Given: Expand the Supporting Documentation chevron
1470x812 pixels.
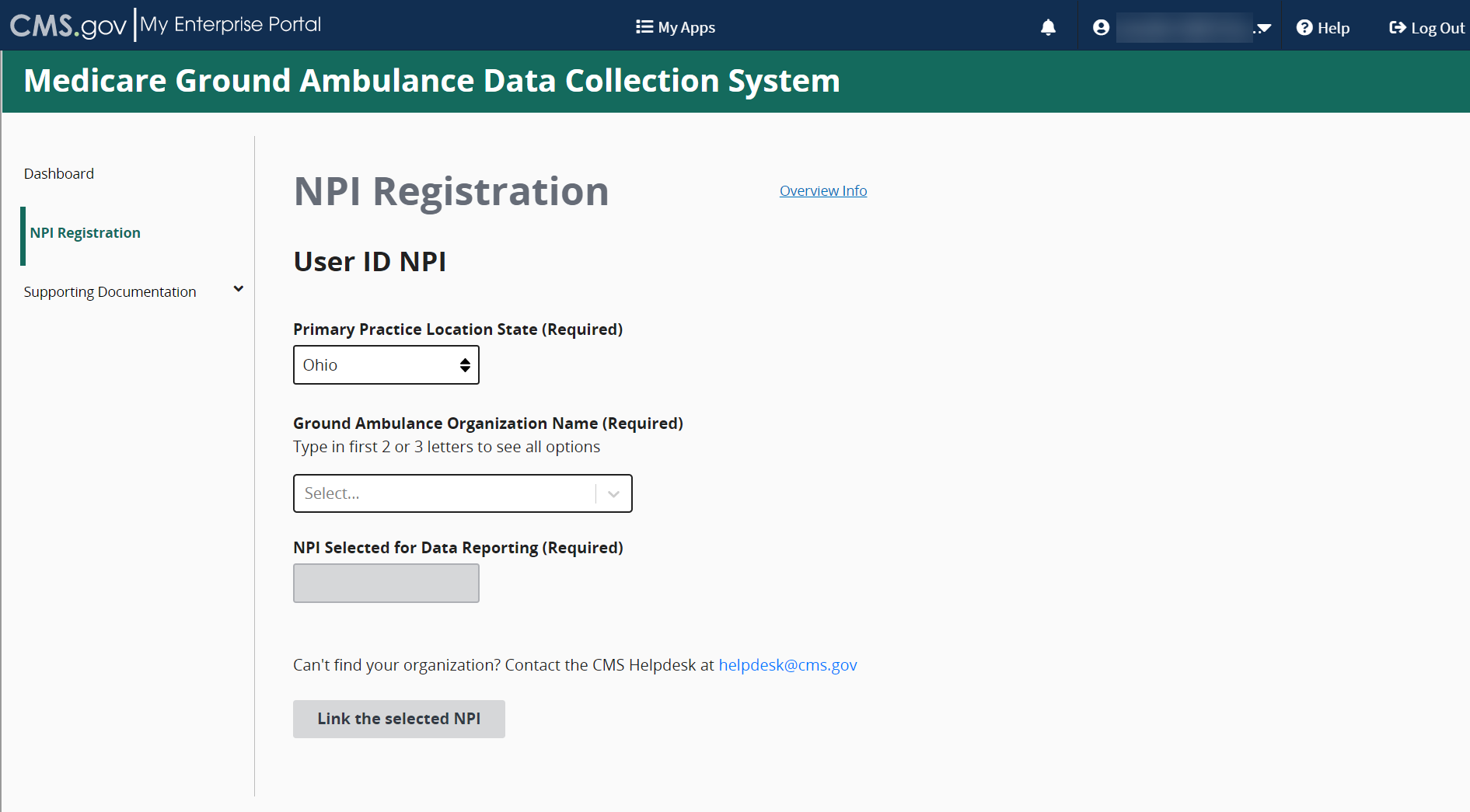Looking at the screenshot, I should coord(239,289).
